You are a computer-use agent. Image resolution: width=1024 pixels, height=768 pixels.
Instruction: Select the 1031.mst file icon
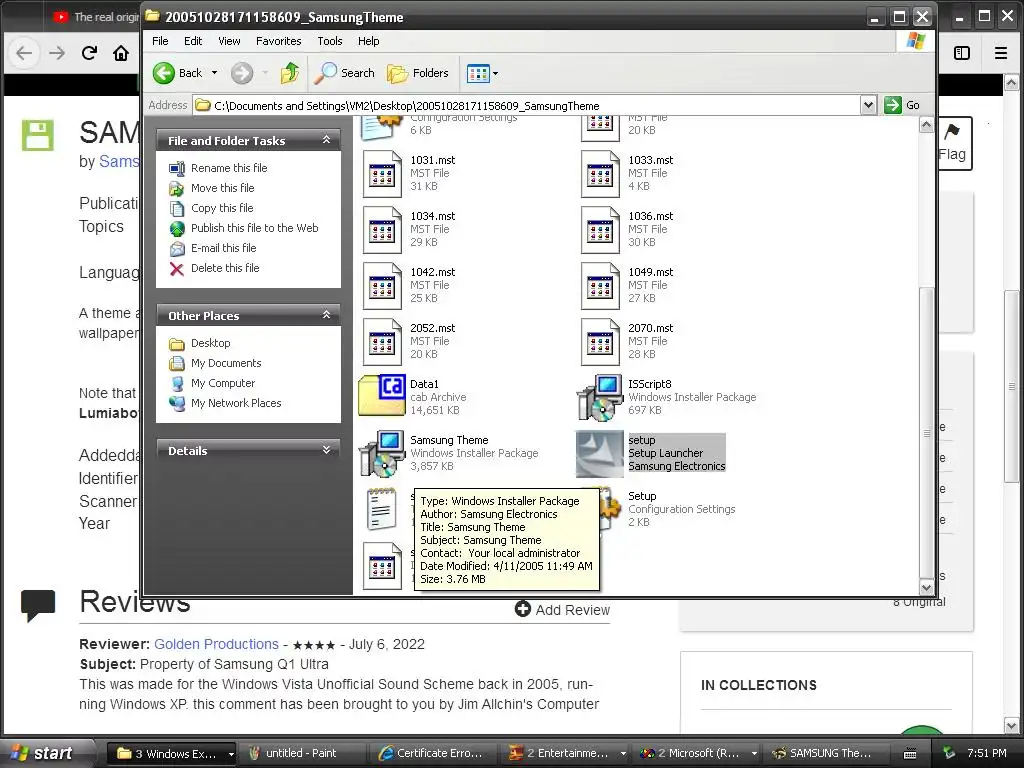tap(382, 174)
